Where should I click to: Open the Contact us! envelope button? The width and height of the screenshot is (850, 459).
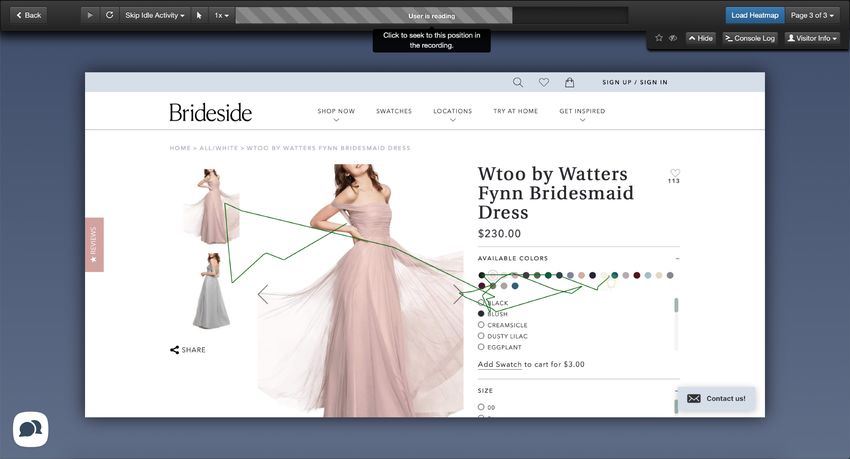(716, 398)
